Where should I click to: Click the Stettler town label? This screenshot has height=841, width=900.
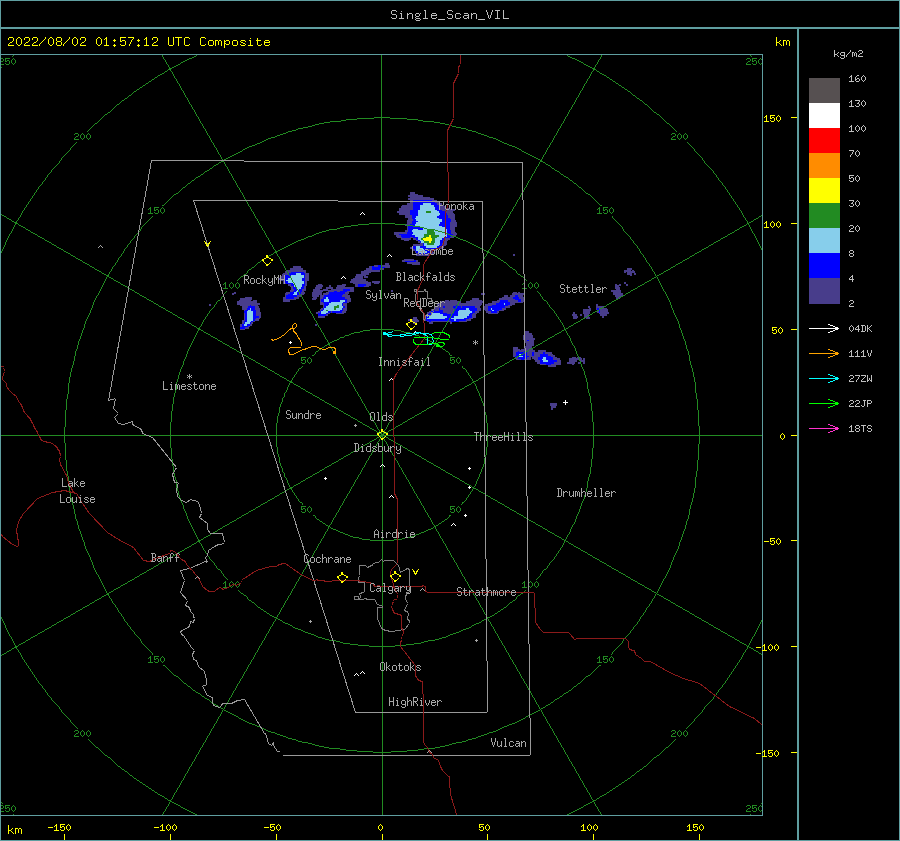pyautogui.click(x=583, y=289)
